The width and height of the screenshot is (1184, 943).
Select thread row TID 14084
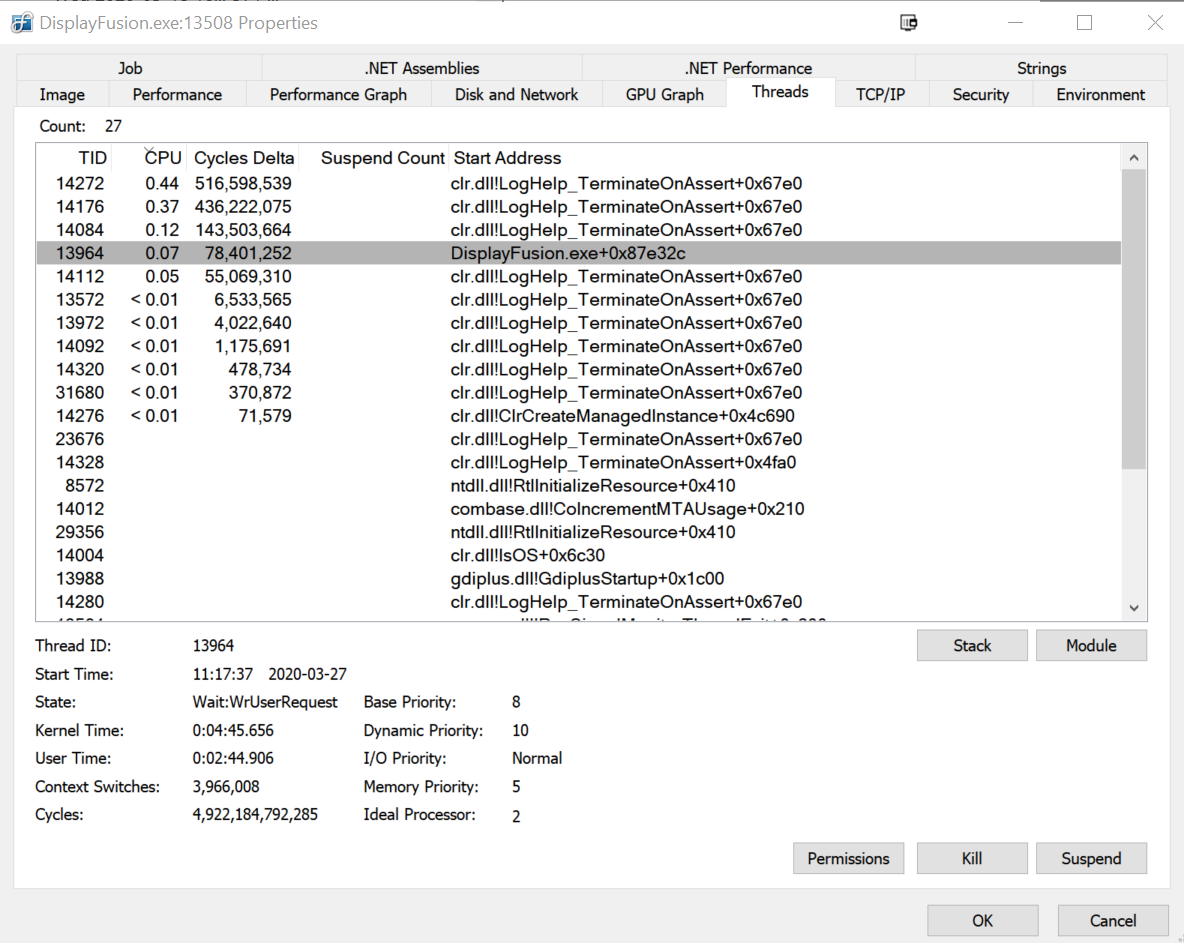(x=578, y=230)
